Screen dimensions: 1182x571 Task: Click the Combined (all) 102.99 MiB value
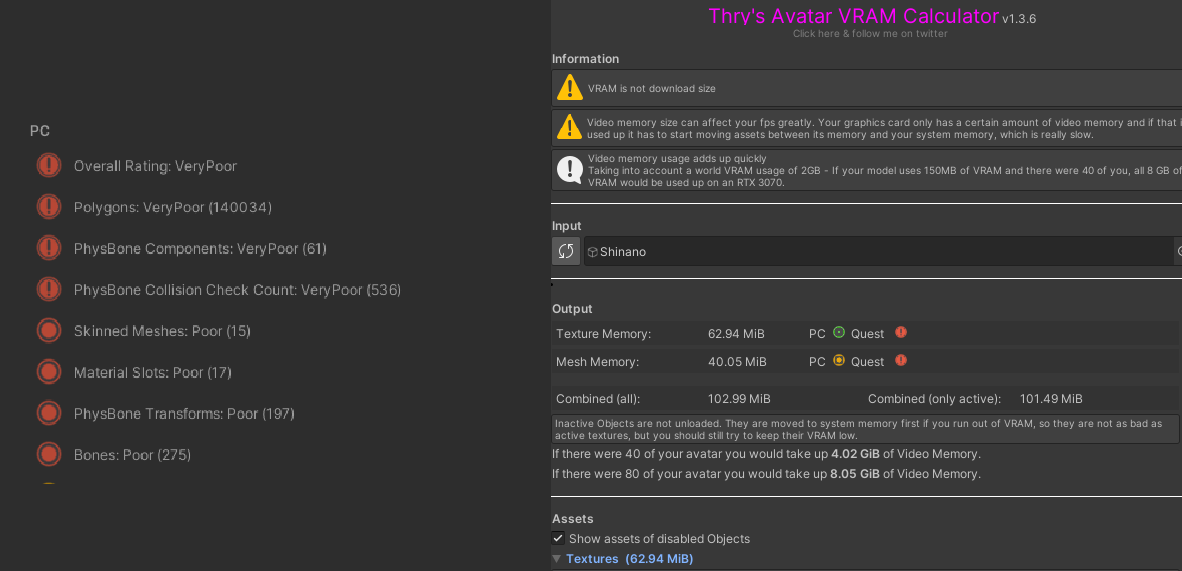(x=739, y=399)
